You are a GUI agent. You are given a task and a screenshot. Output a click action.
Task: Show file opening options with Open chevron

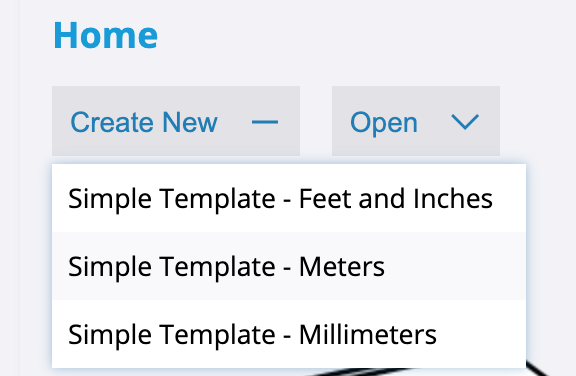click(465, 122)
